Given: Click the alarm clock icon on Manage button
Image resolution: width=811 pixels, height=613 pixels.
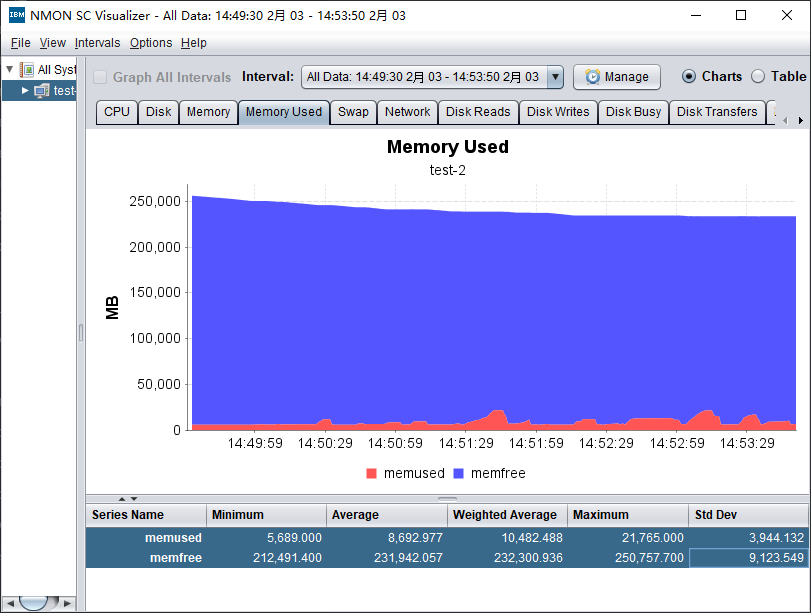Looking at the screenshot, I should coord(592,77).
